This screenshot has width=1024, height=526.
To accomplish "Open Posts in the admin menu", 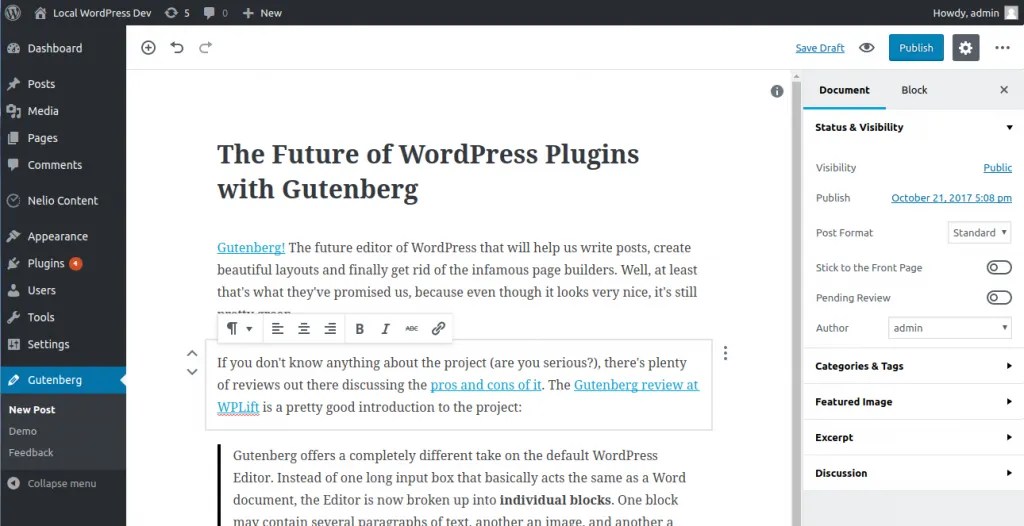I will click(x=63, y=84).
